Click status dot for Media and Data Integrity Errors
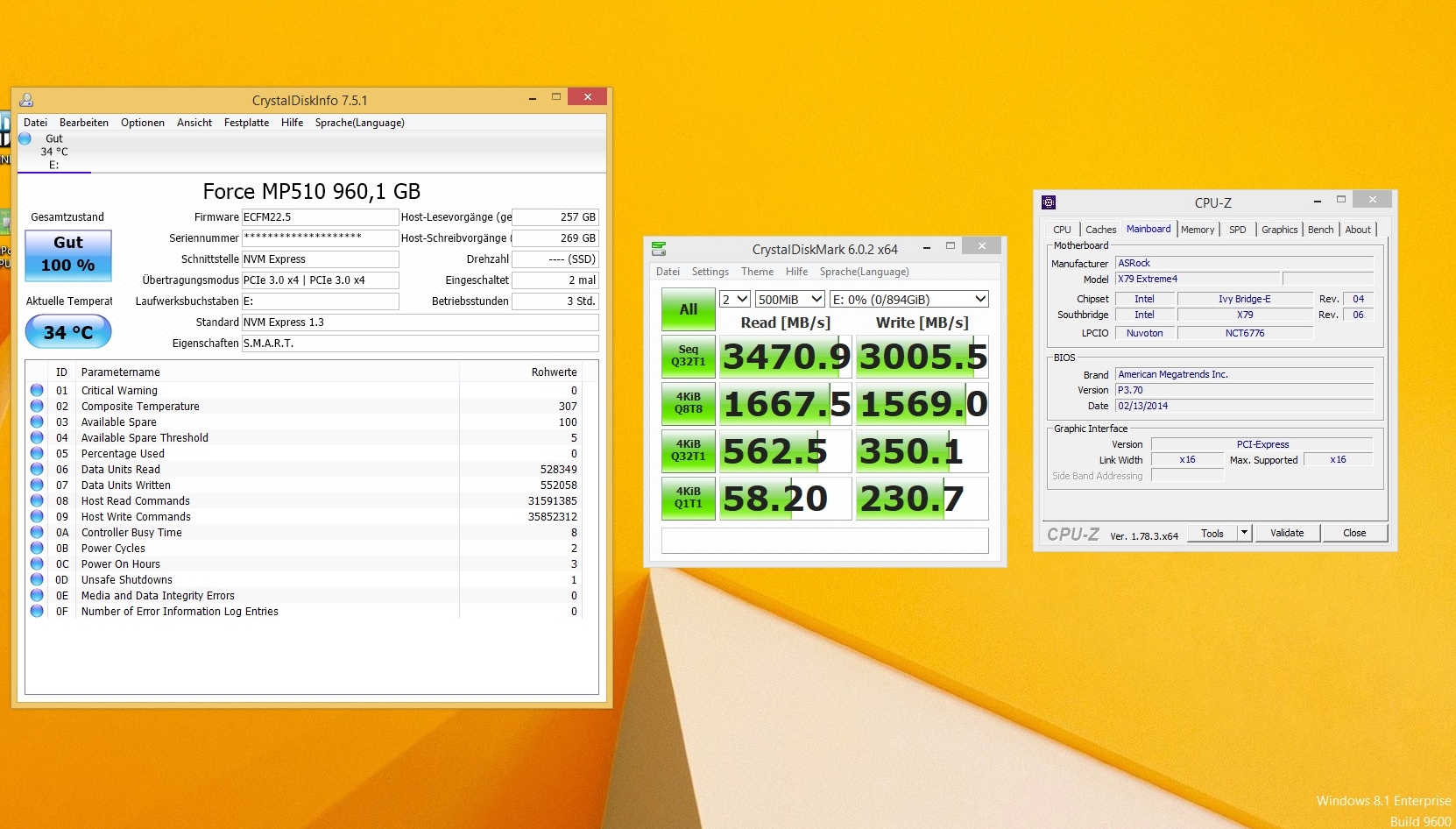Screen dimensions: 1456x829 point(37,595)
